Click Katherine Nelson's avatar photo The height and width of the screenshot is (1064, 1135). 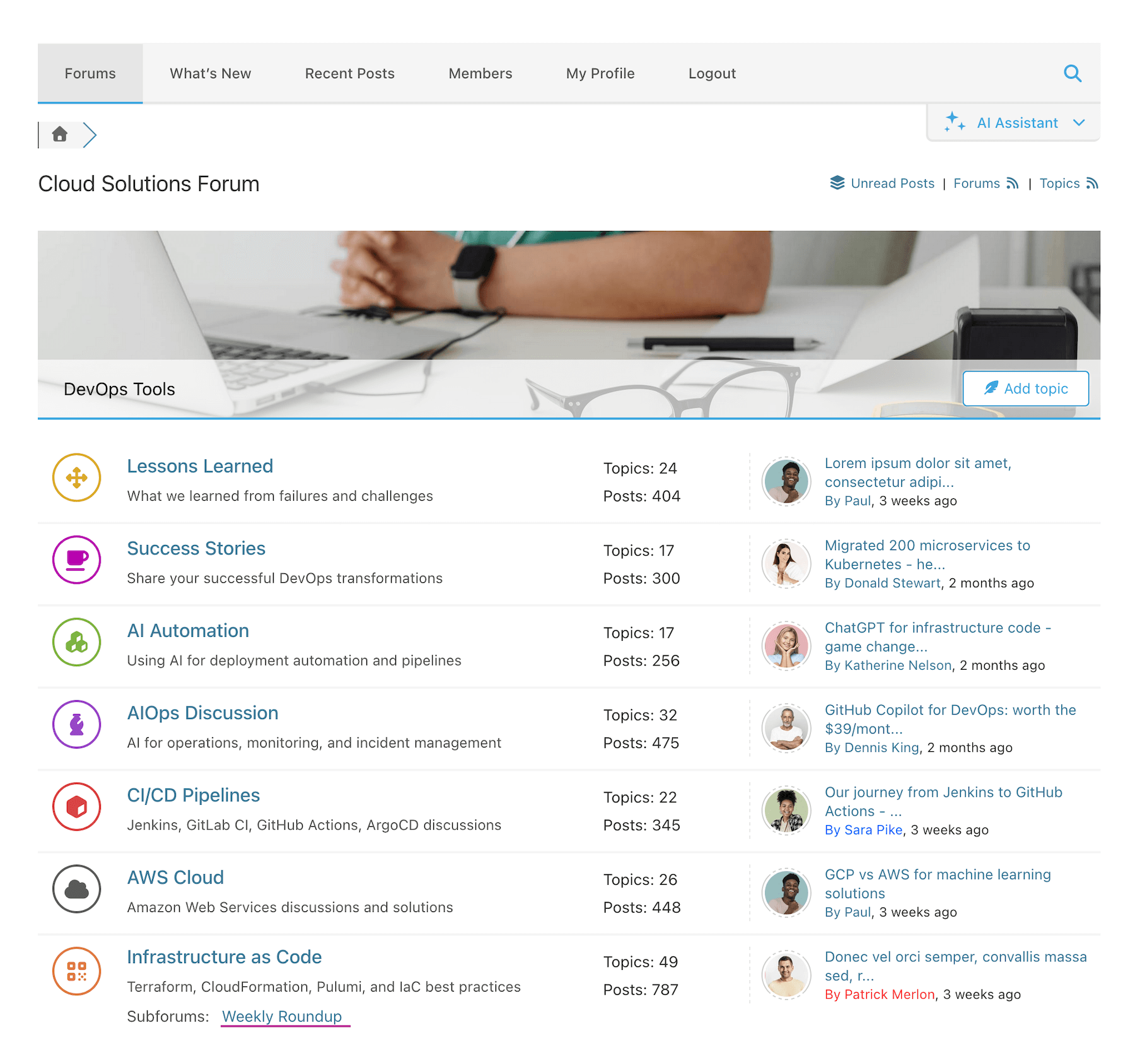pos(786,645)
